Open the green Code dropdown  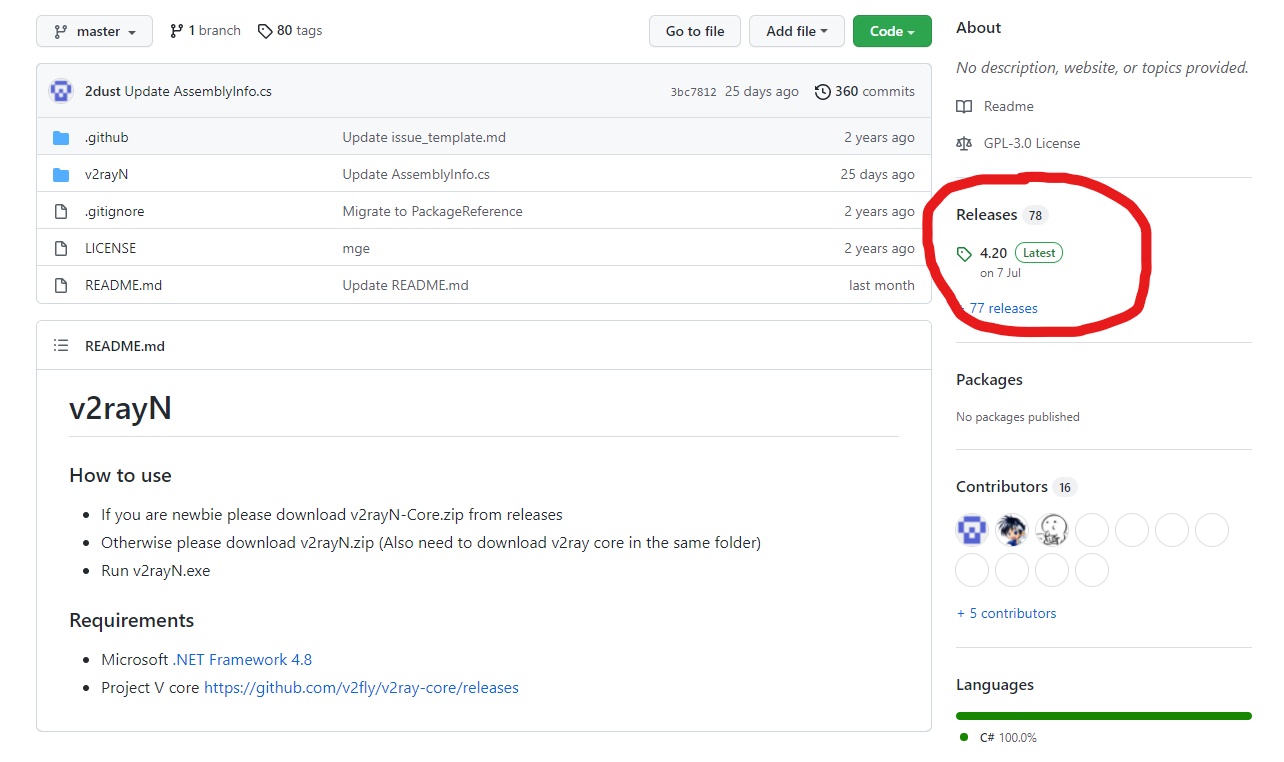(x=892, y=31)
